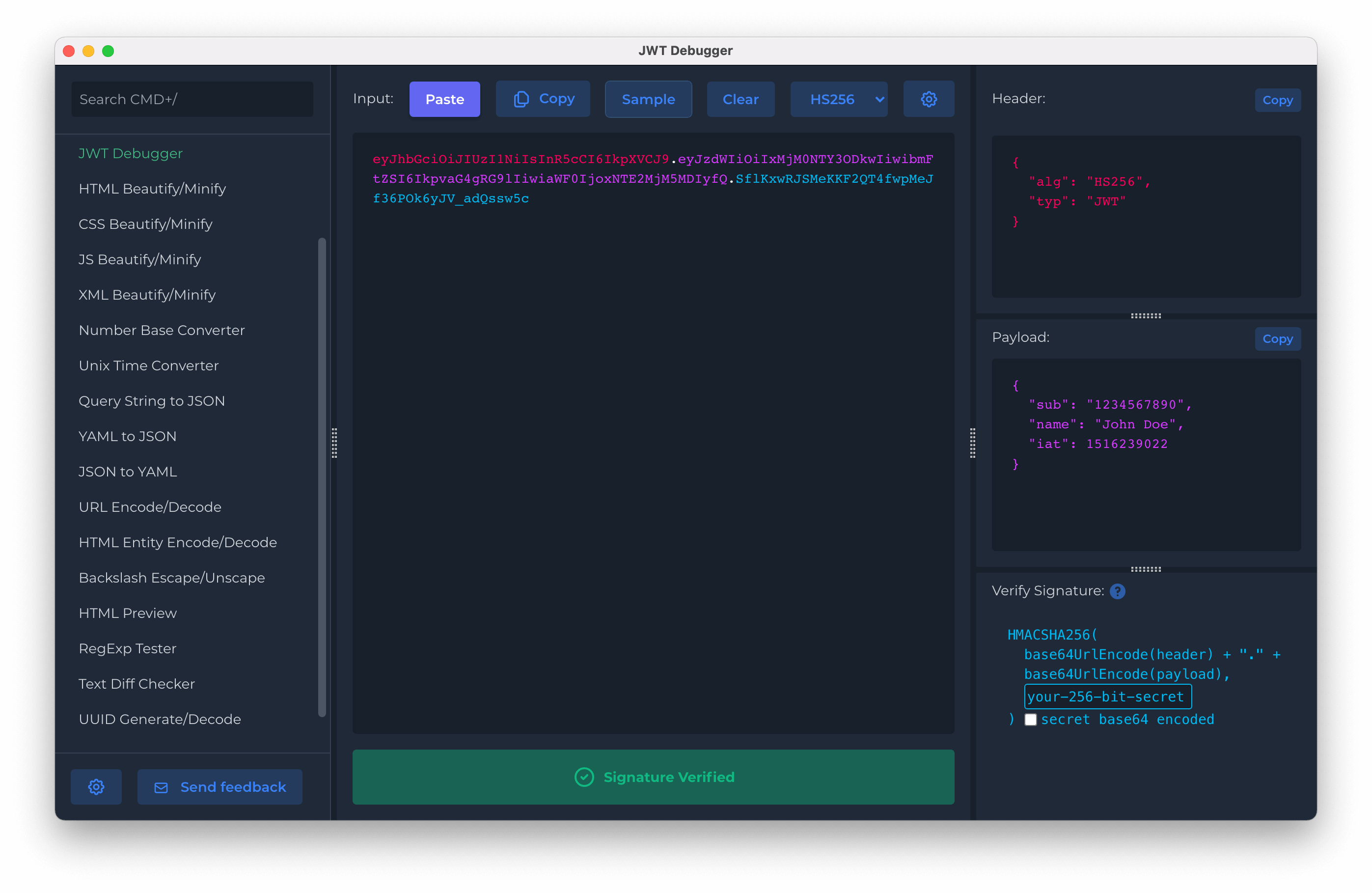Open the Unix Time Converter tool
The height and width of the screenshot is (893, 1372).
coord(149,365)
